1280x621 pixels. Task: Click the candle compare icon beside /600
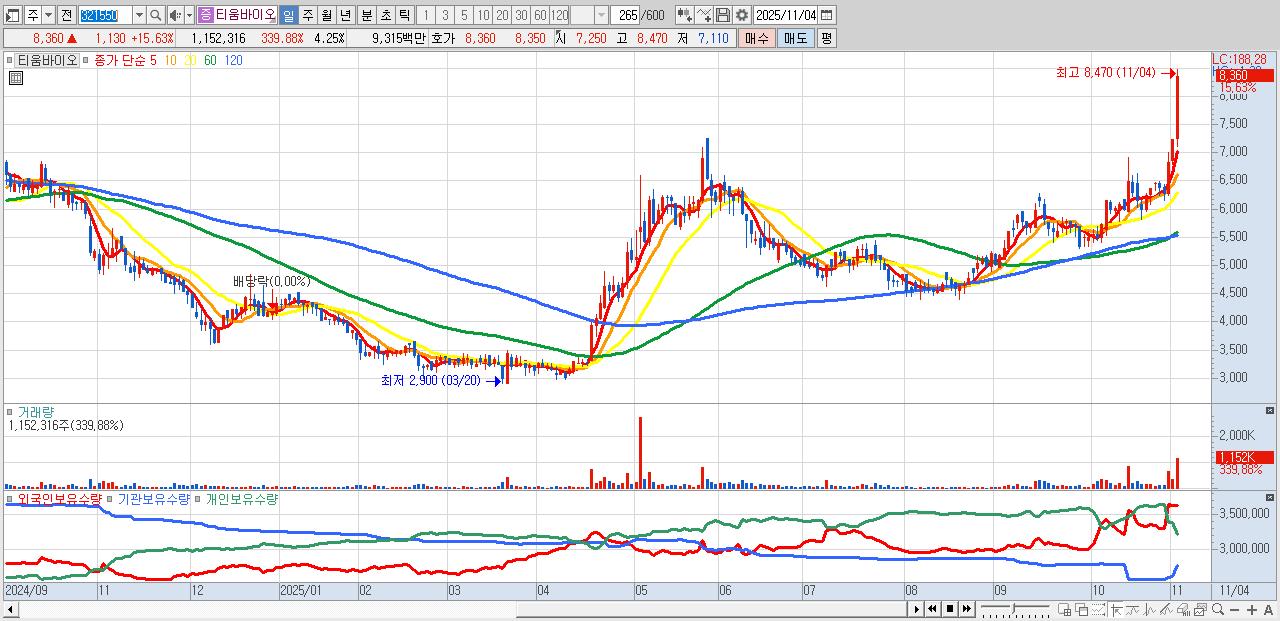pyautogui.click(x=685, y=15)
